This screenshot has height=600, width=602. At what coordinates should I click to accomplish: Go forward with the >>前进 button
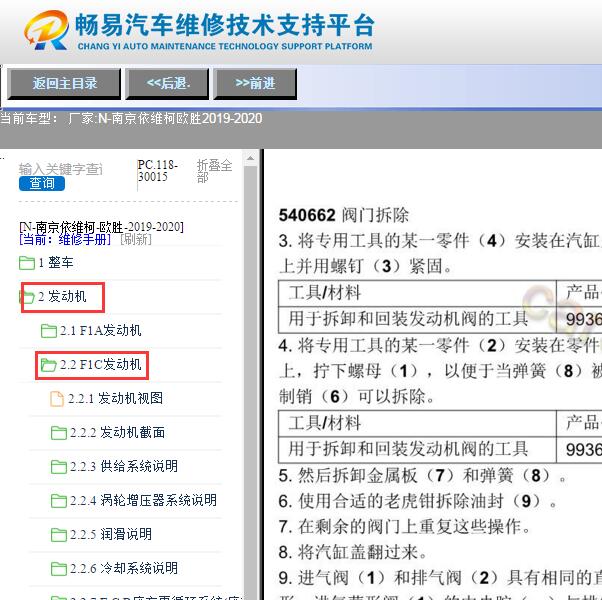point(255,83)
